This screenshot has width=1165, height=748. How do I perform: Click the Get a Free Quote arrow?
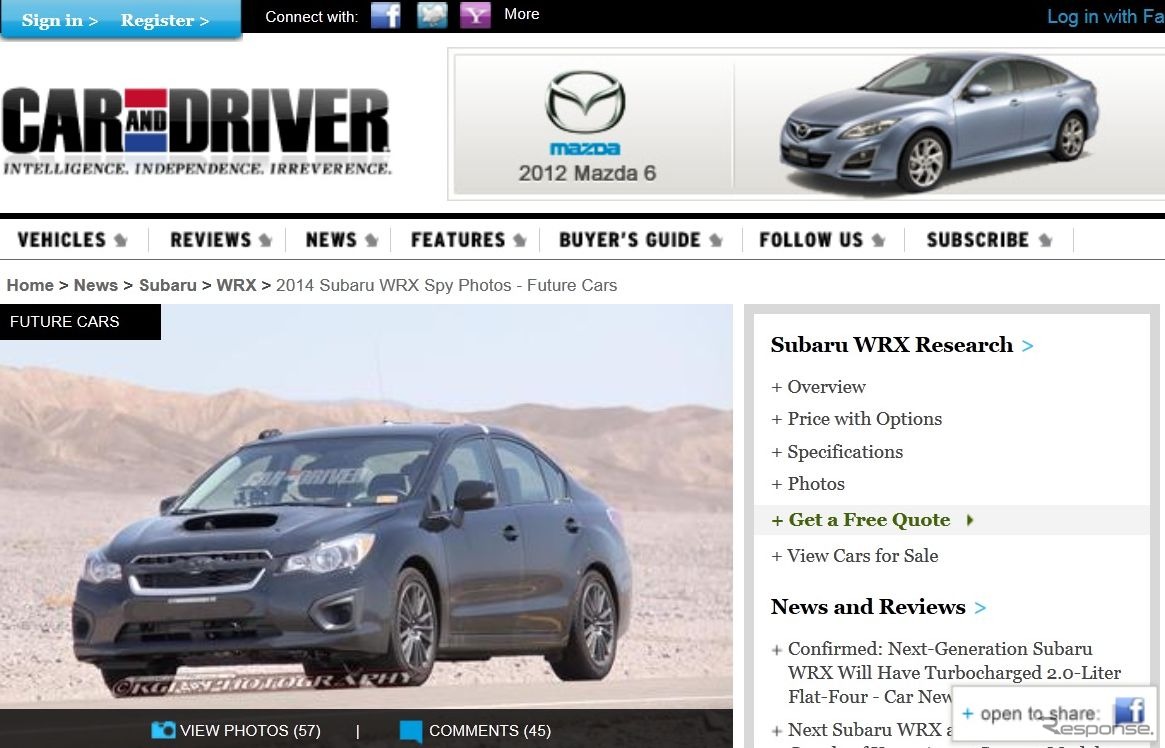click(x=970, y=520)
